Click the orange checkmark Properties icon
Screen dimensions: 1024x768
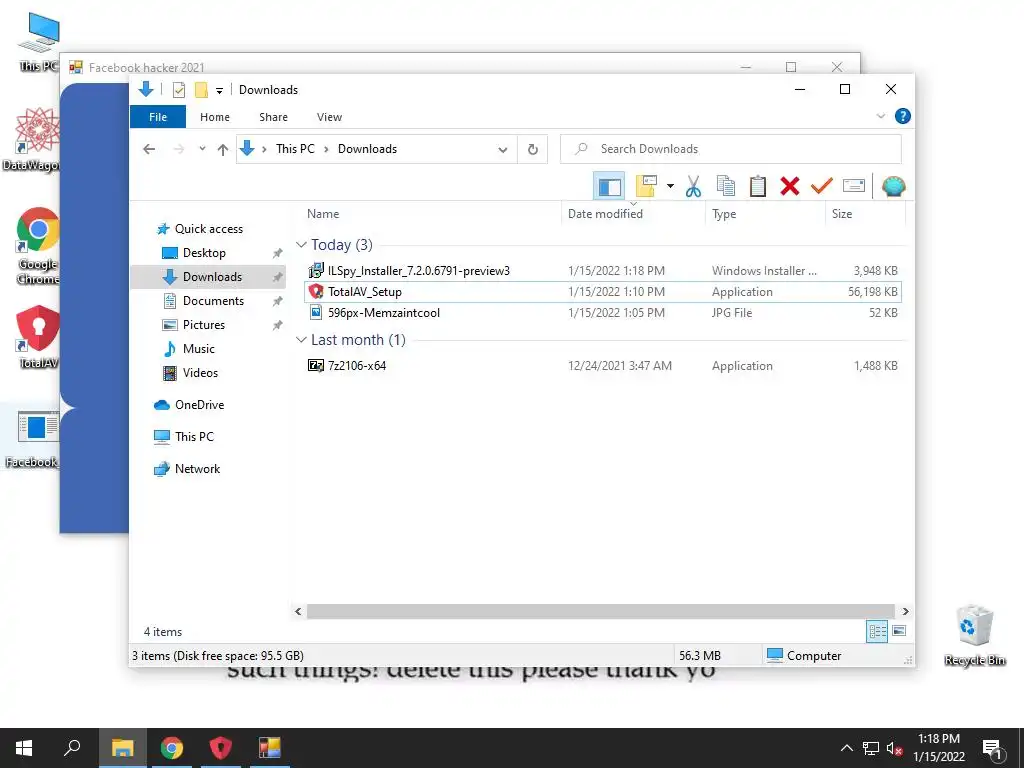[822, 187]
